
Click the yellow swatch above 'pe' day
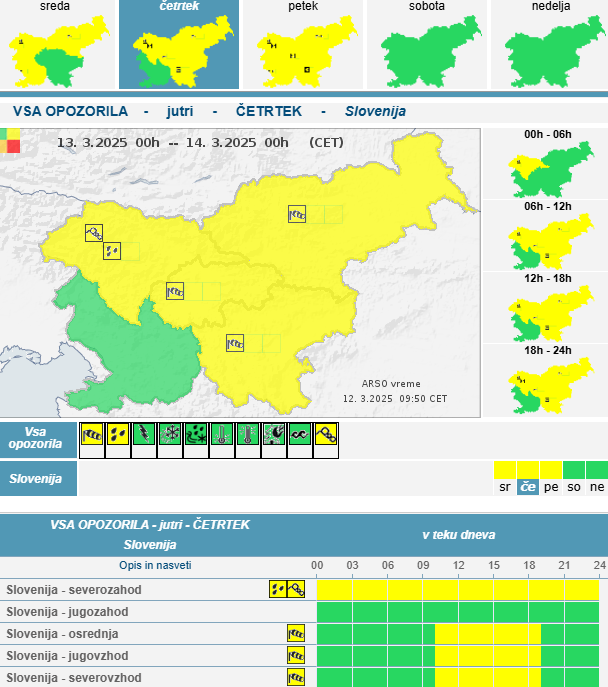click(x=550, y=470)
